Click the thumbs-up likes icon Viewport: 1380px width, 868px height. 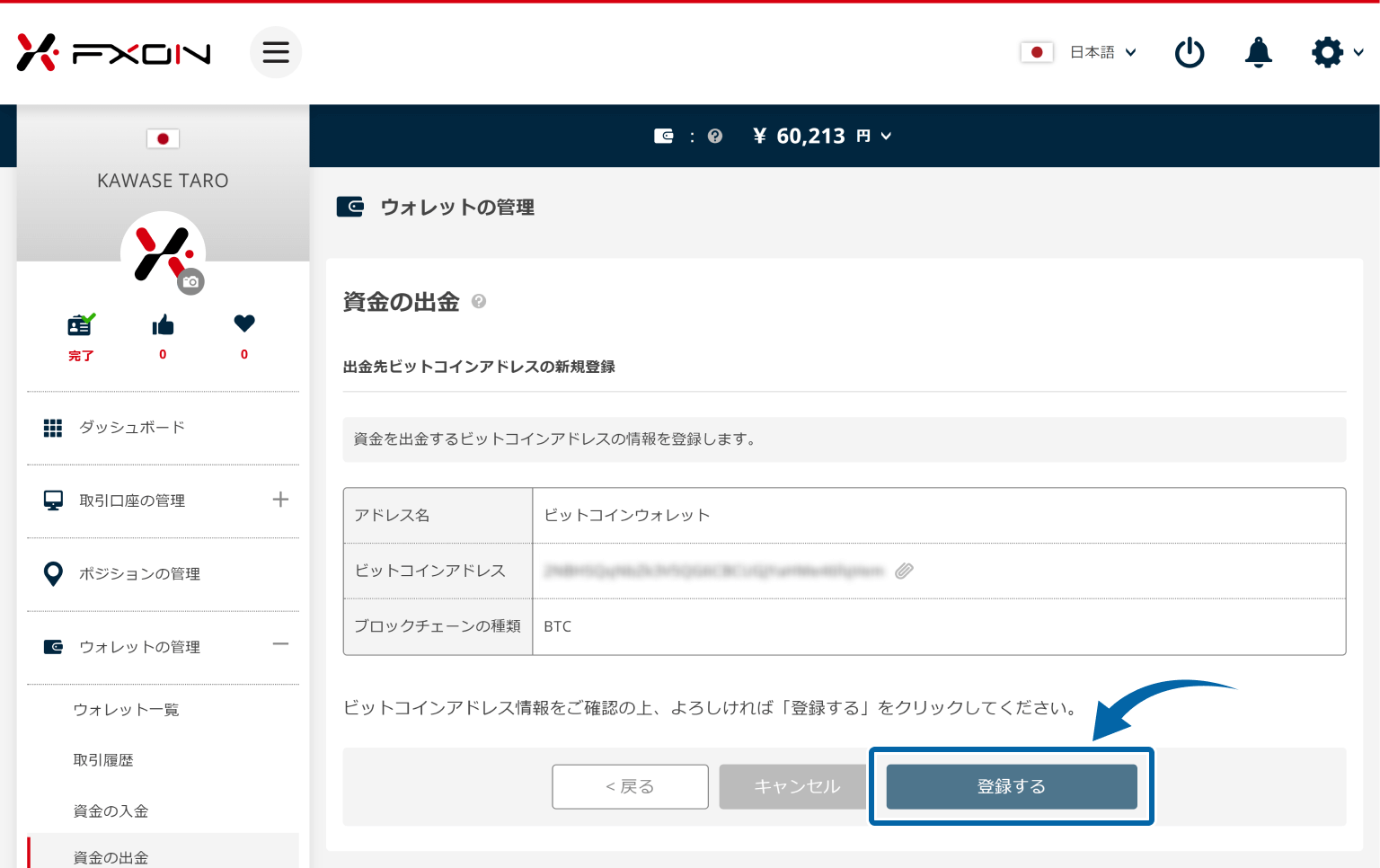click(163, 324)
